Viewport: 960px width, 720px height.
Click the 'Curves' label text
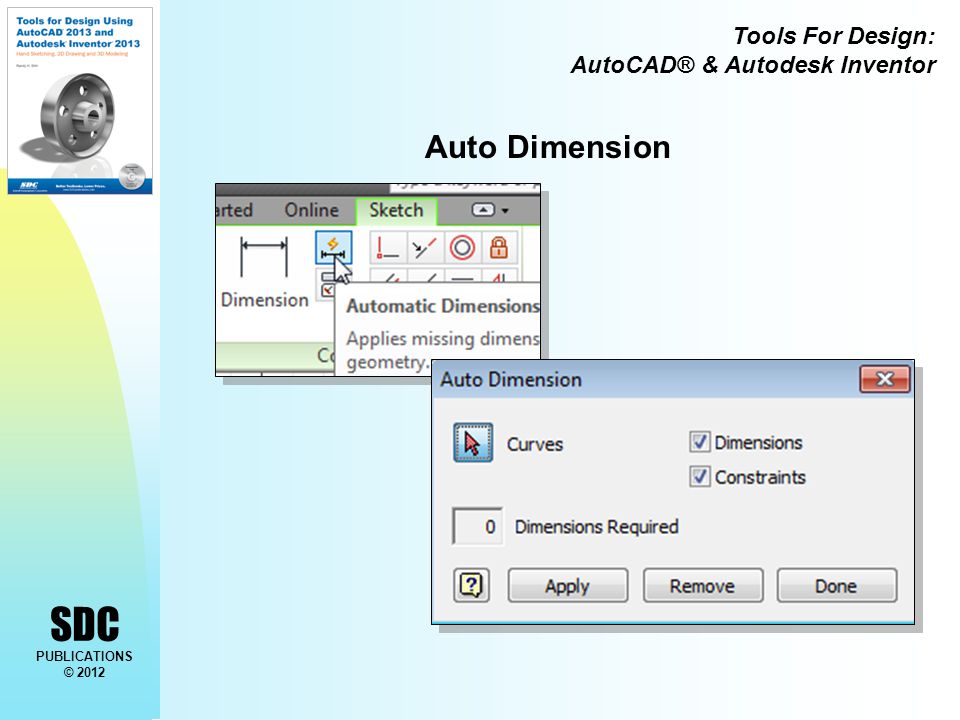[x=534, y=444]
